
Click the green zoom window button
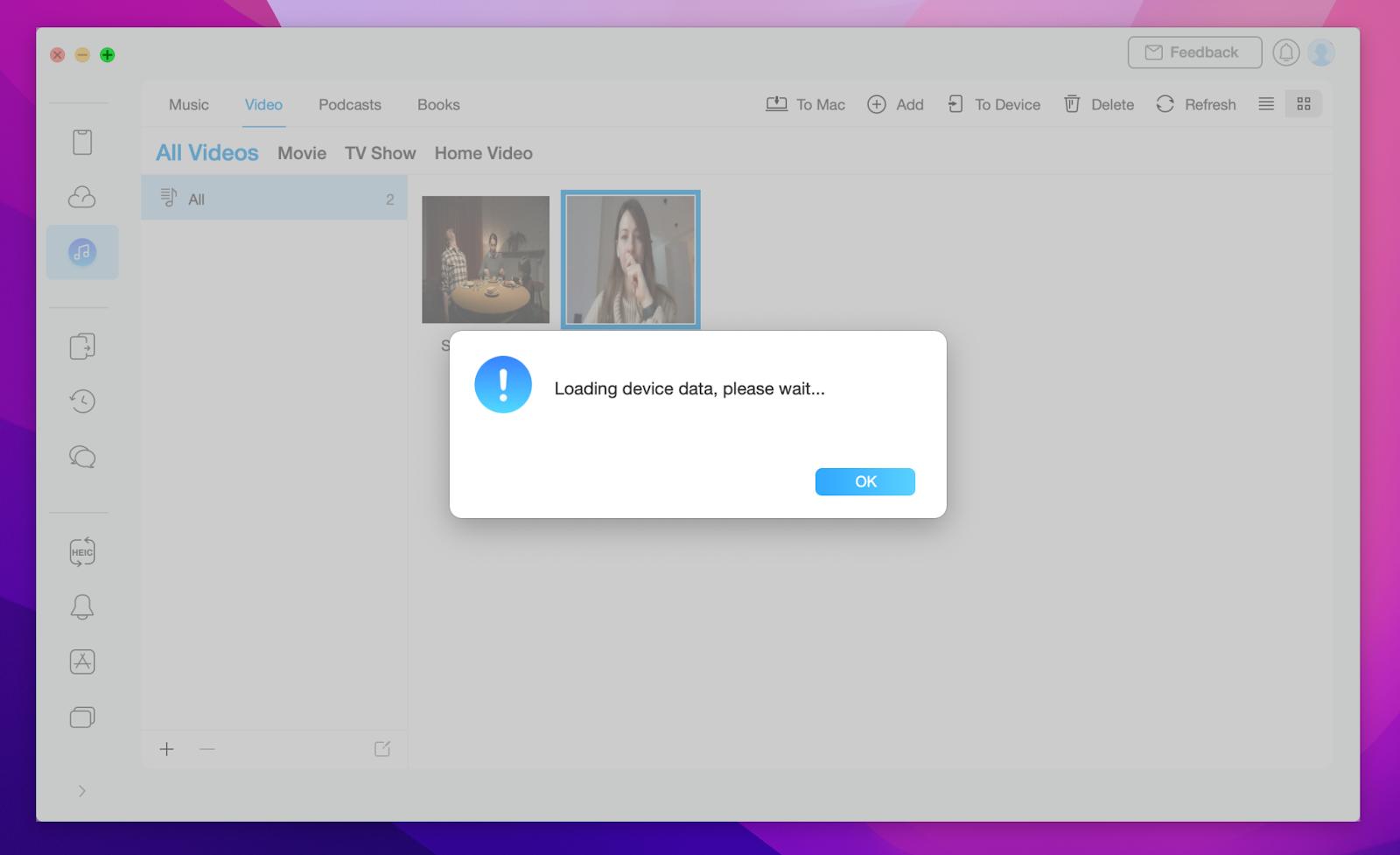pos(108,55)
